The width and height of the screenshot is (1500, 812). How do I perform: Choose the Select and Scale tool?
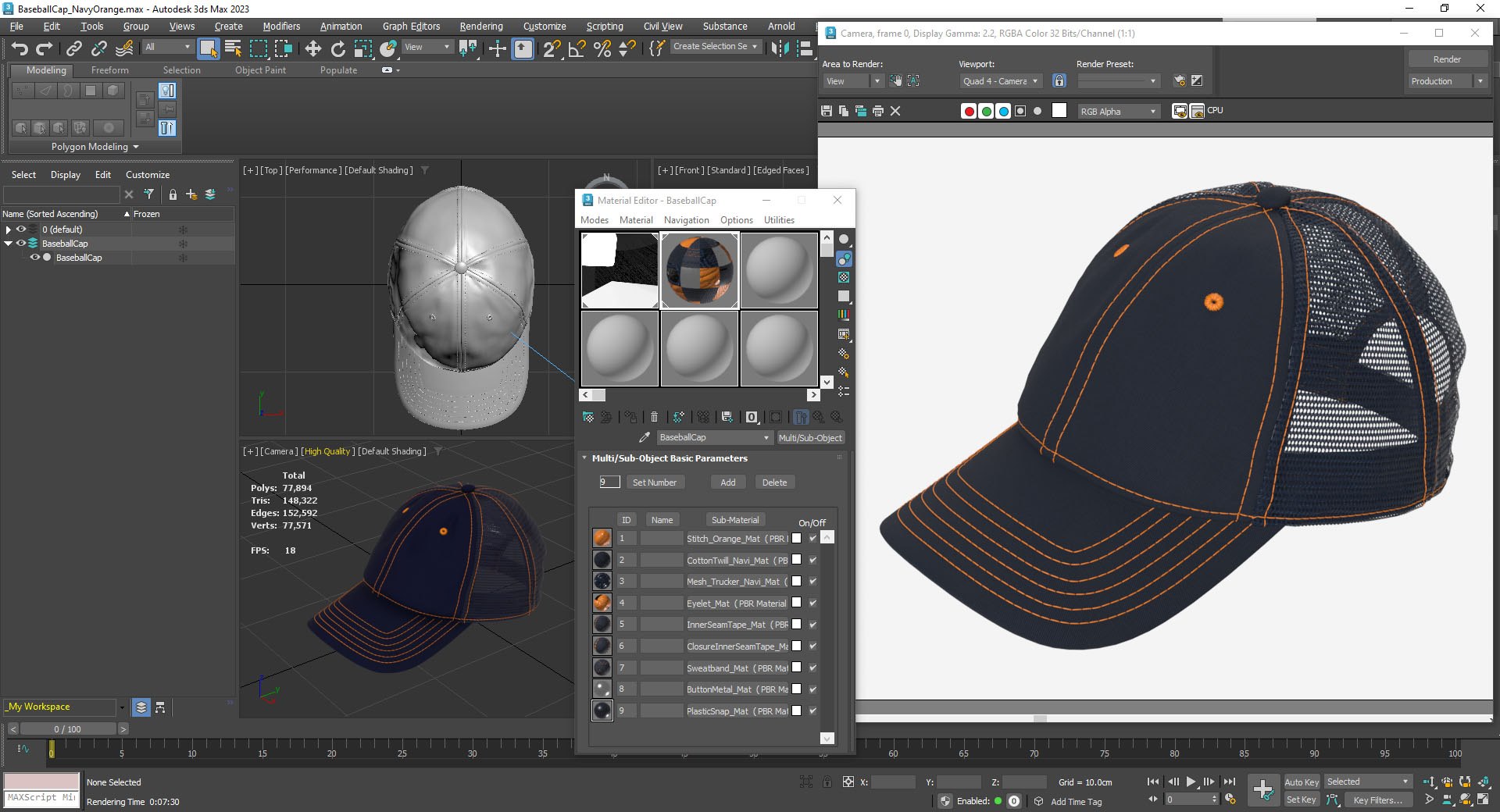(x=362, y=48)
